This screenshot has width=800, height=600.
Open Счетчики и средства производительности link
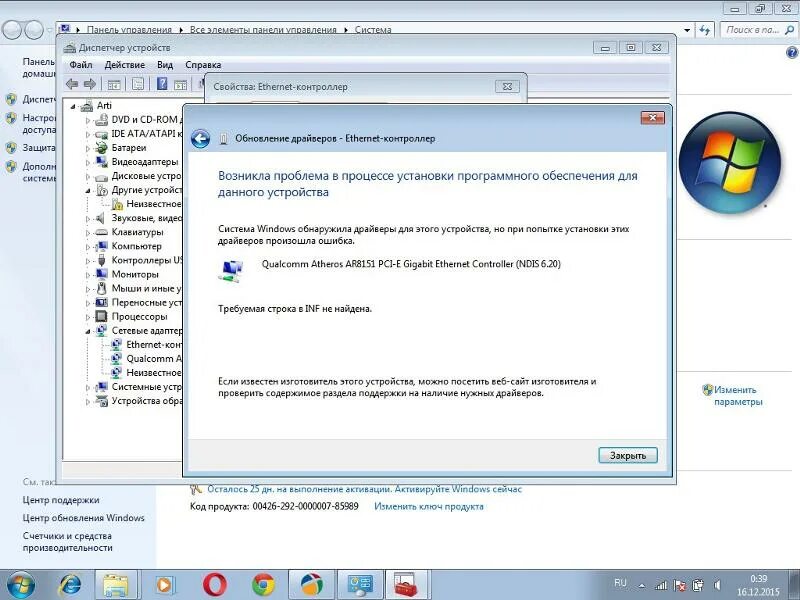coord(67,542)
